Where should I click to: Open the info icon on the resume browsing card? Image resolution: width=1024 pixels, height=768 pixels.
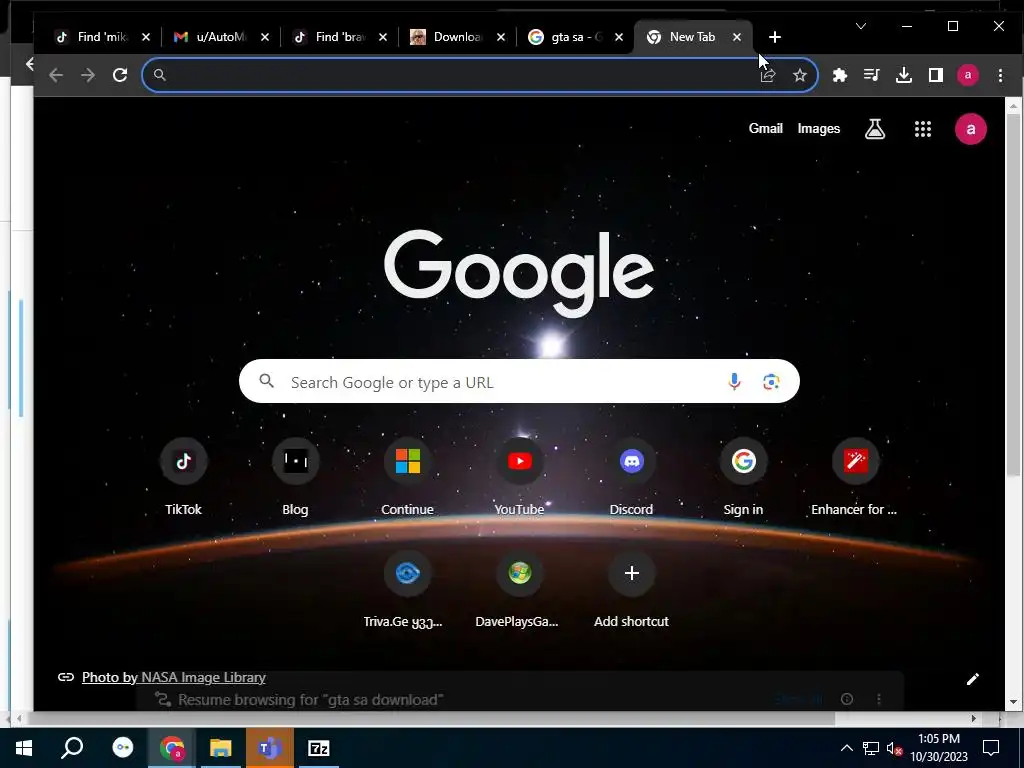point(847,699)
